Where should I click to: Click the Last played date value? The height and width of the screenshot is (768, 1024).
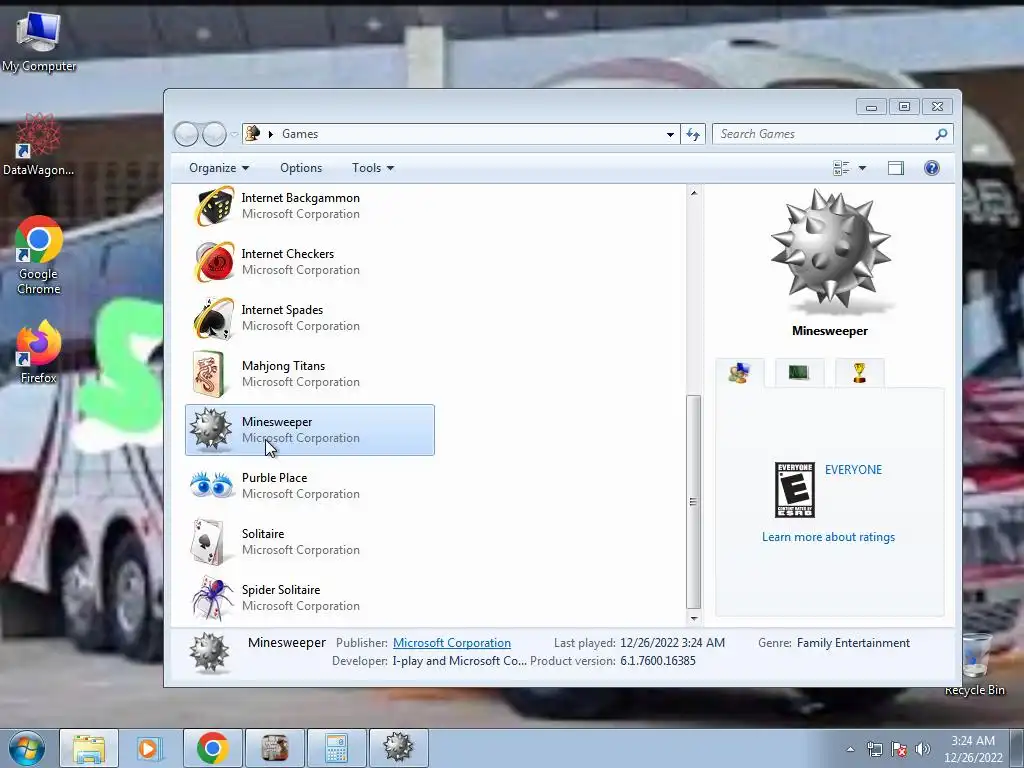pos(672,643)
